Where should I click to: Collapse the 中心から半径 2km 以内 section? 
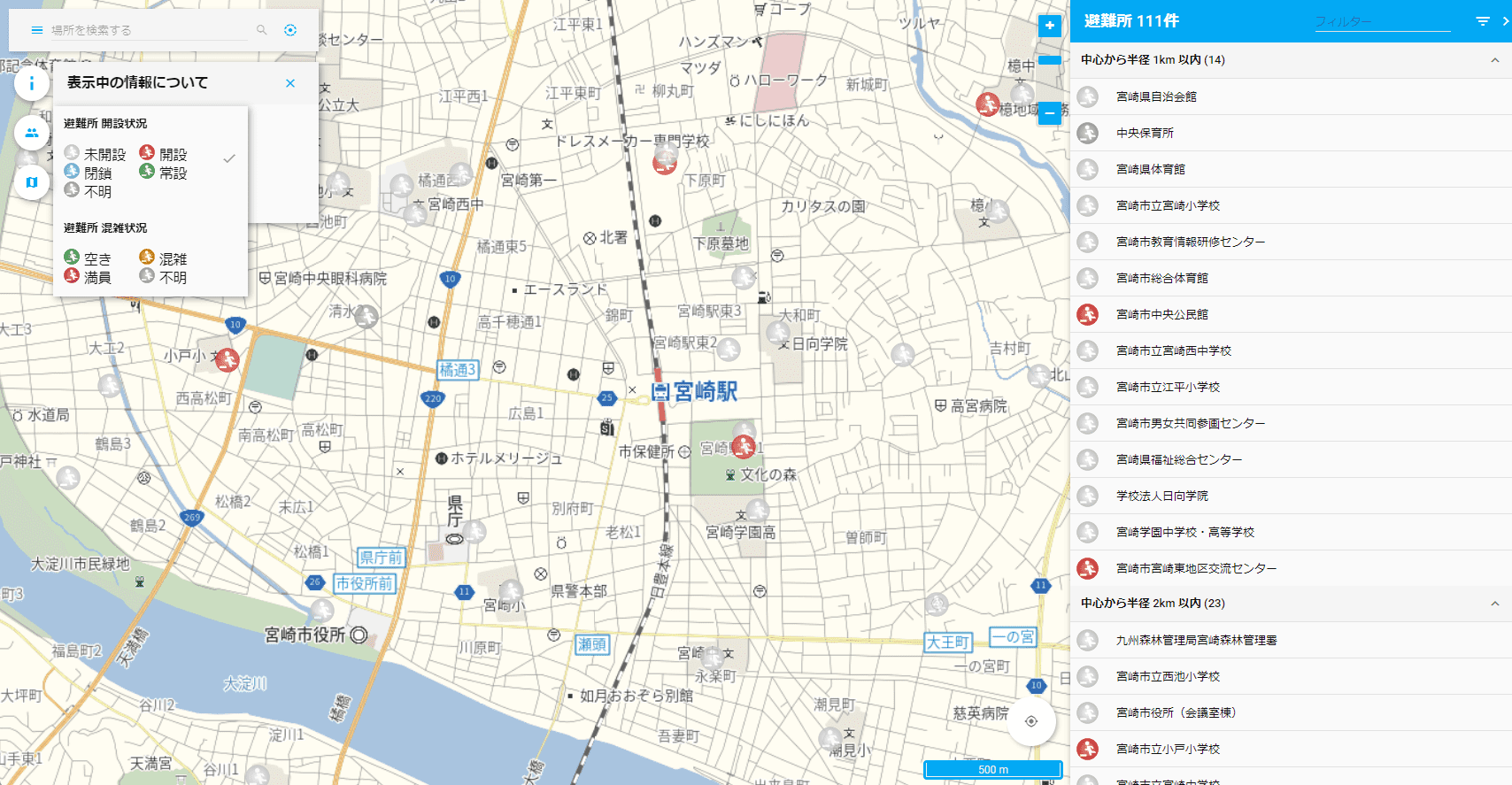click(1495, 604)
